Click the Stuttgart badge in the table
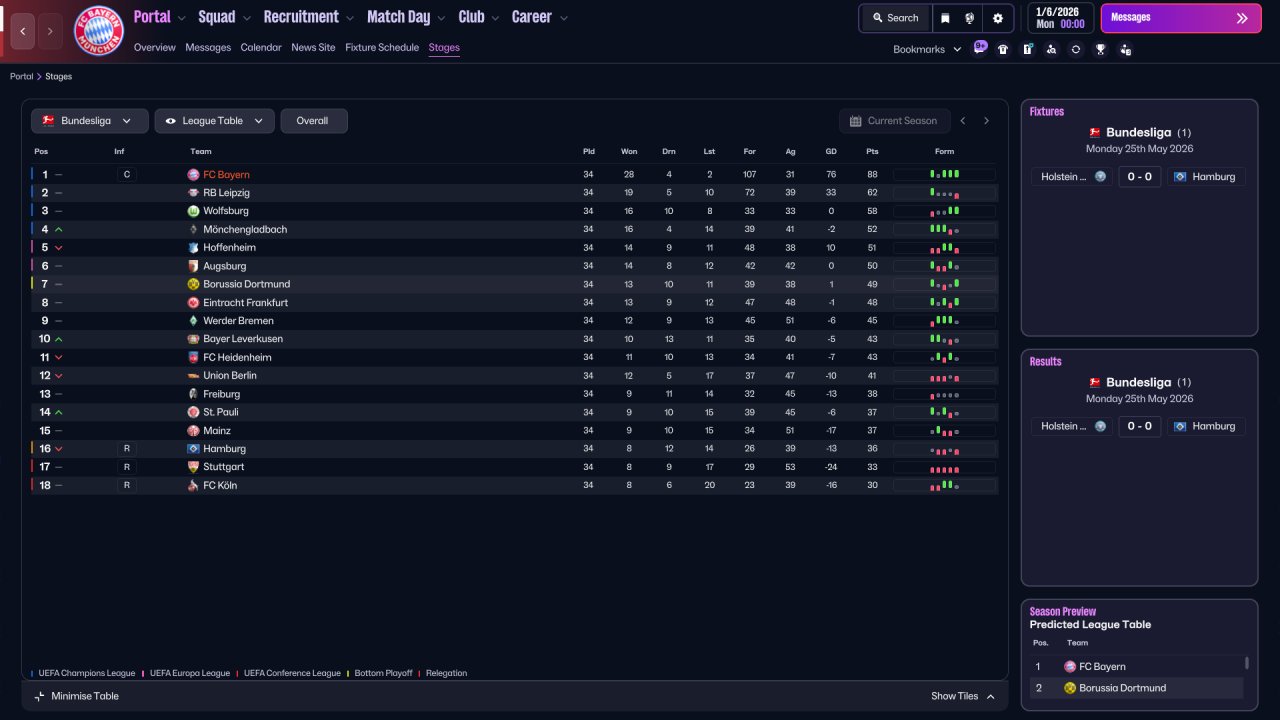The image size is (1280, 720). click(193, 467)
